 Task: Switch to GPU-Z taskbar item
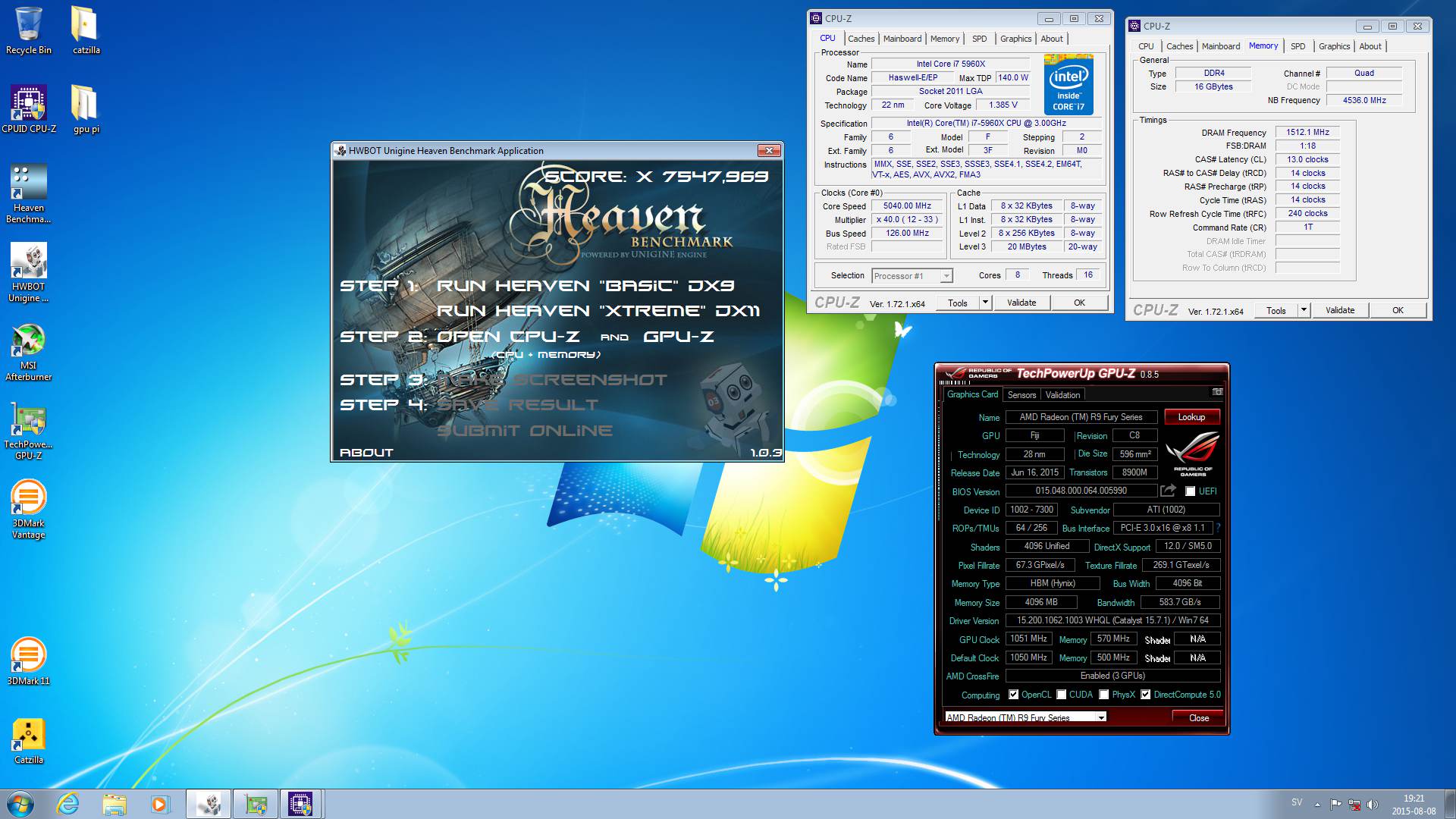point(255,804)
